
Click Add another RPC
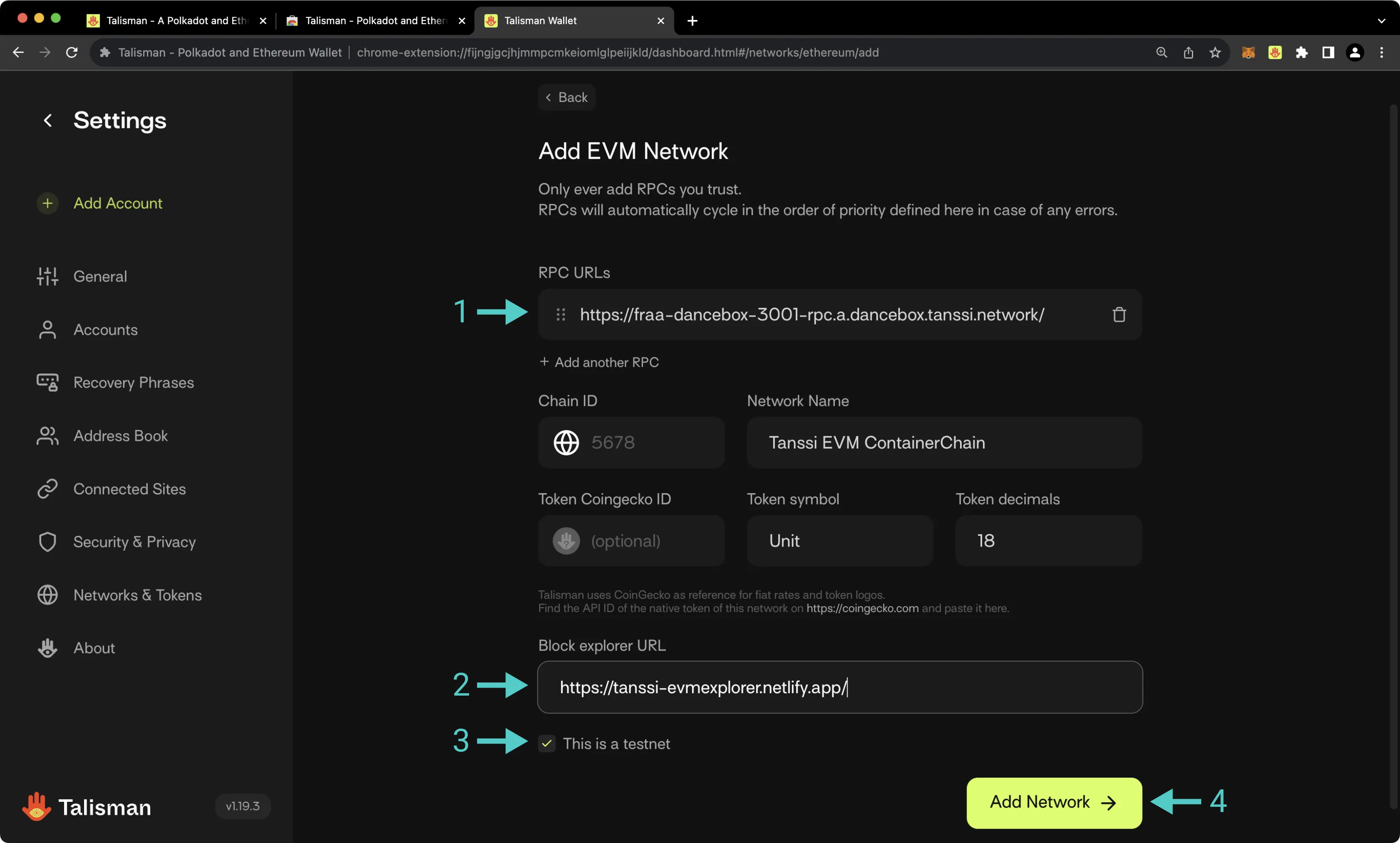point(599,362)
